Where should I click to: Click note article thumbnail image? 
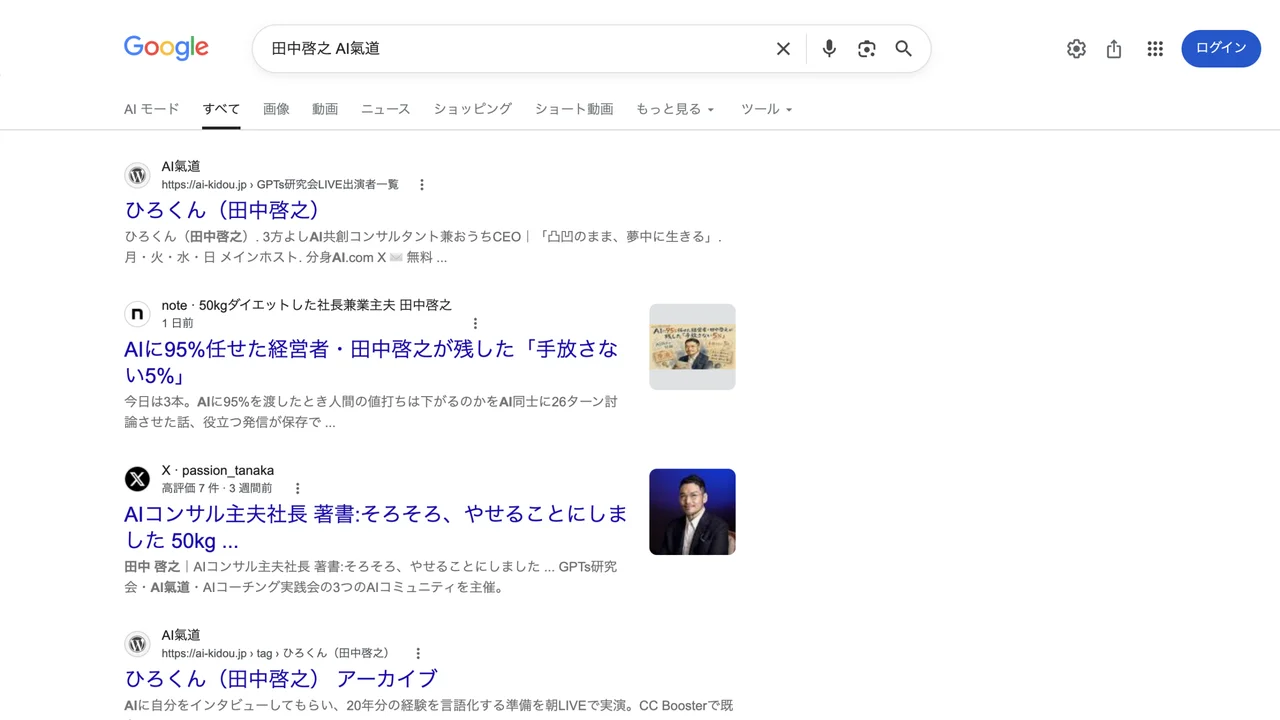(692, 347)
